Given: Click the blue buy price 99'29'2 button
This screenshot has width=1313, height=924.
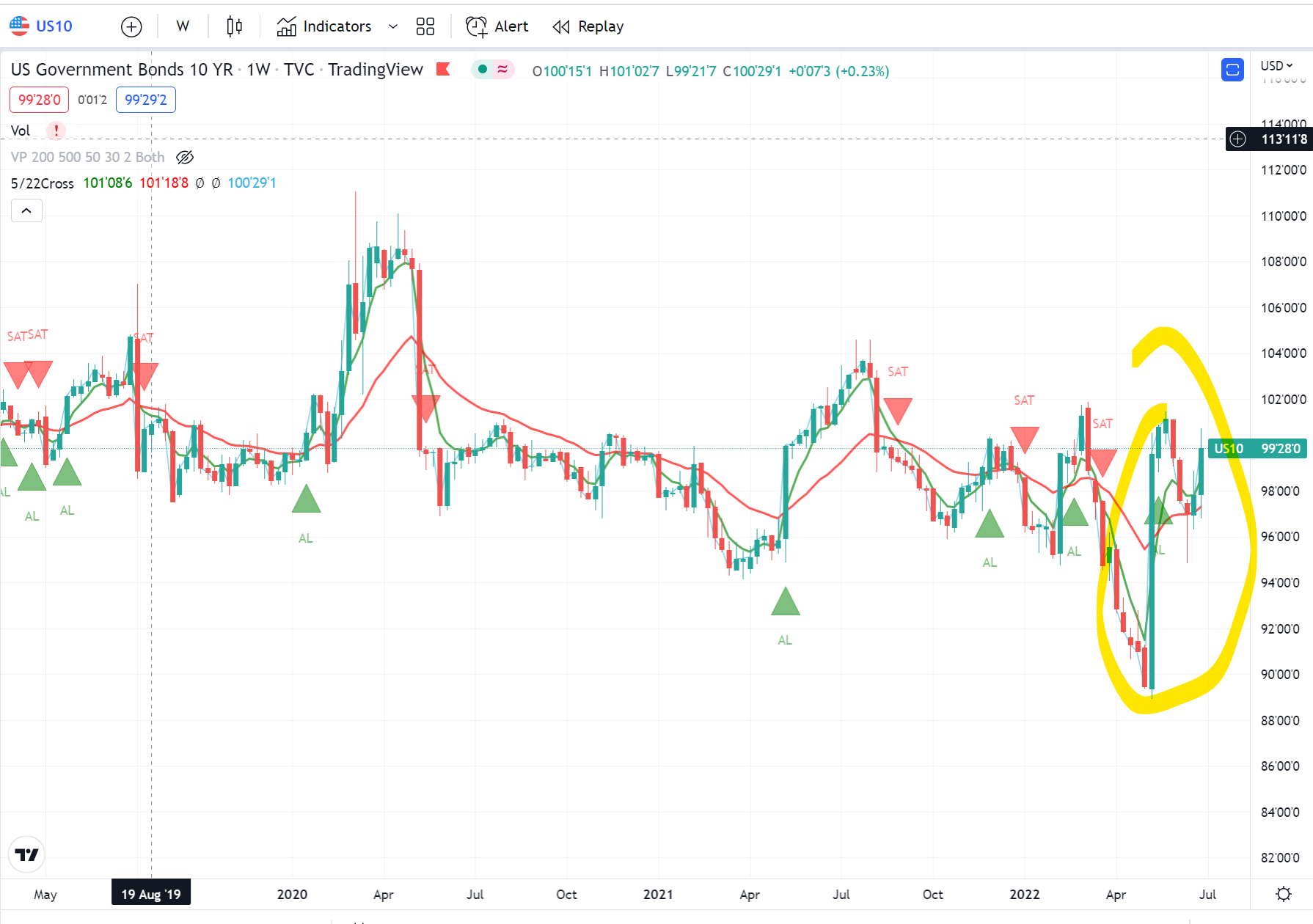Looking at the screenshot, I should (145, 100).
